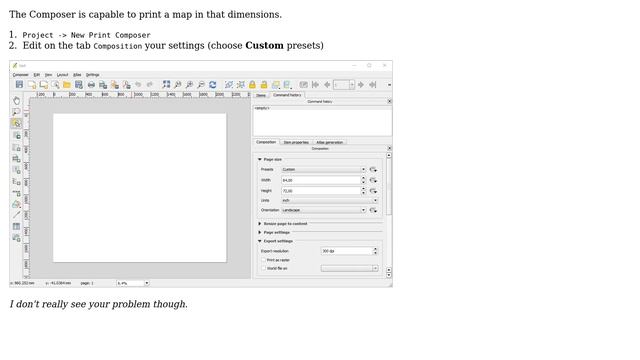Image resolution: width=640 pixels, height=360 pixels.
Task: Click the Align selected items icon
Action: coord(288,84)
